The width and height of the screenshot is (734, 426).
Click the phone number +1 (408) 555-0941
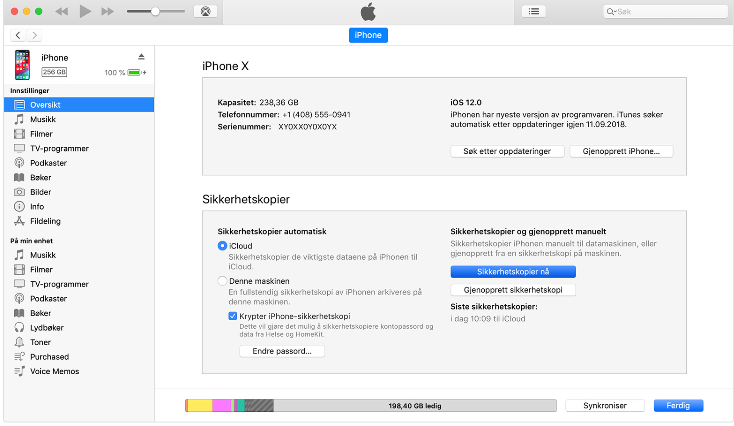[316, 115]
